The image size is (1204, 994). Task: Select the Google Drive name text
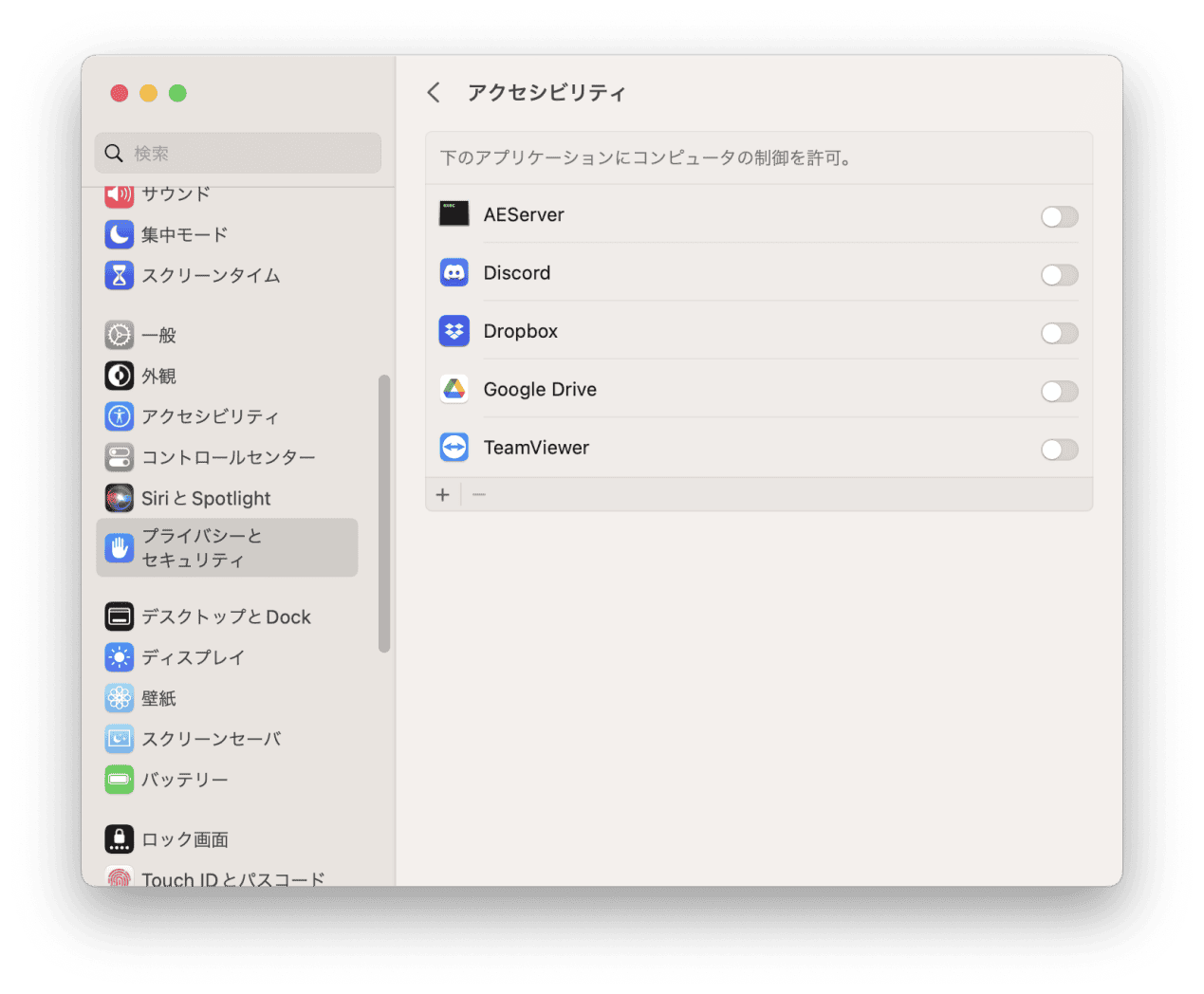click(540, 389)
